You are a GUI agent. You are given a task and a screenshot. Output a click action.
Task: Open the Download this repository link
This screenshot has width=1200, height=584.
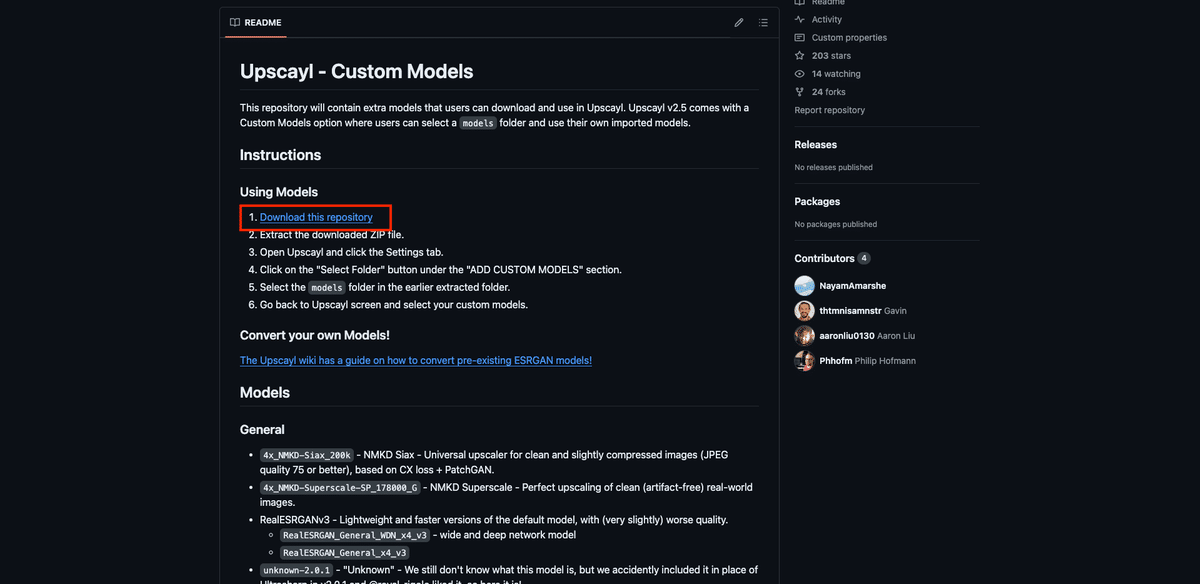(x=316, y=217)
